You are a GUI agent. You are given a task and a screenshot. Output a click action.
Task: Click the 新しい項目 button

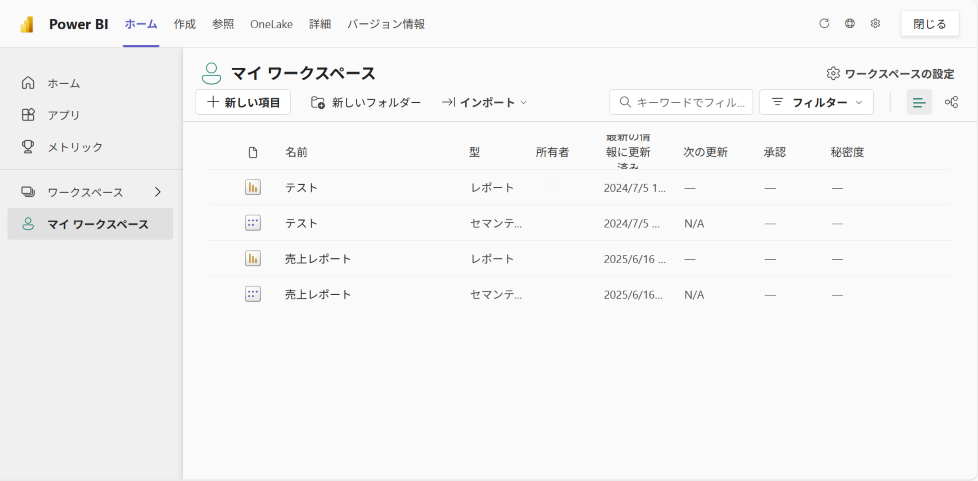click(243, 102)
